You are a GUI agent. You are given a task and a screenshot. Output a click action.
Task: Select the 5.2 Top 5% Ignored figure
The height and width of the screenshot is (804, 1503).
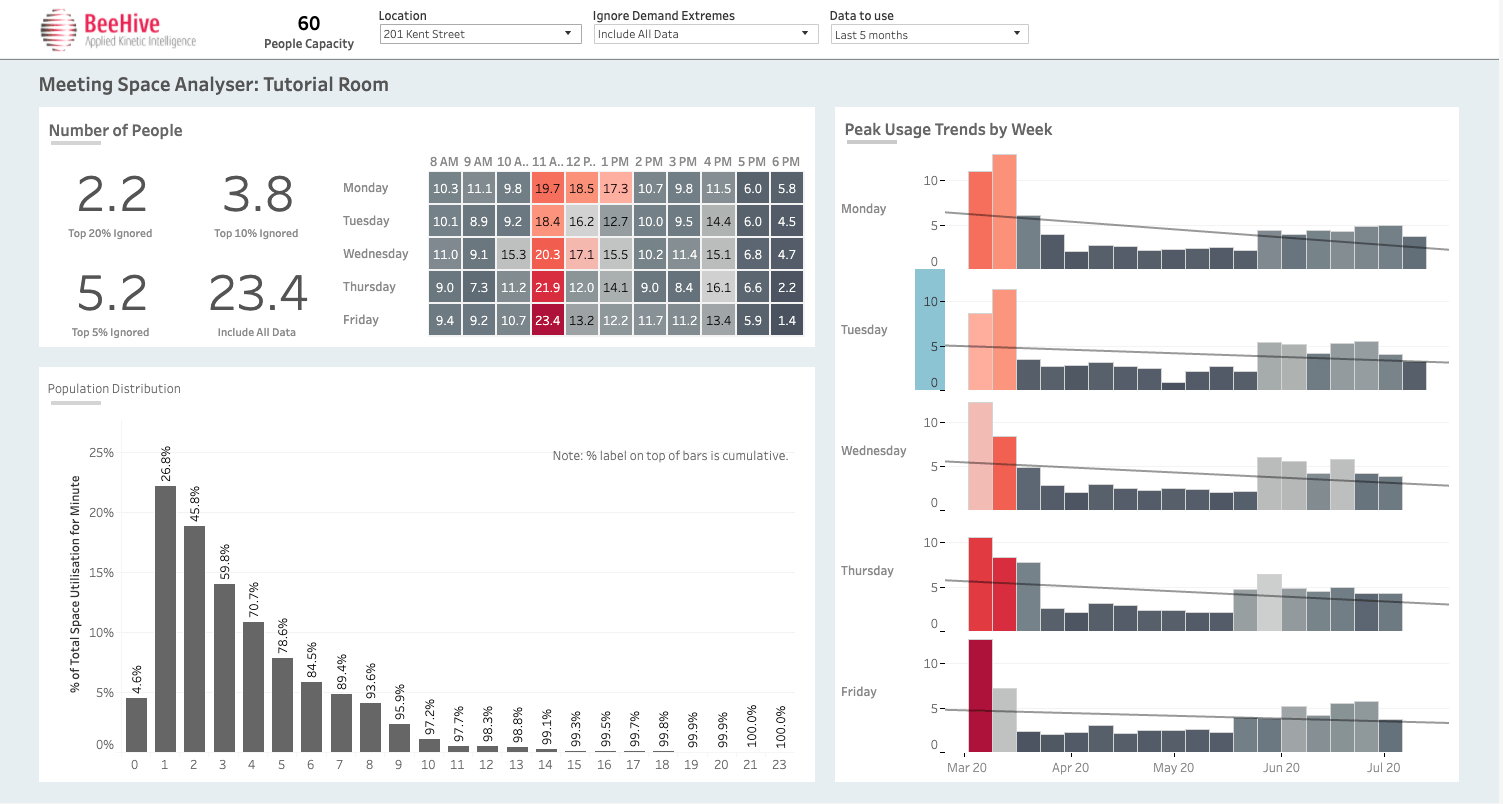(x=112, y=294)
